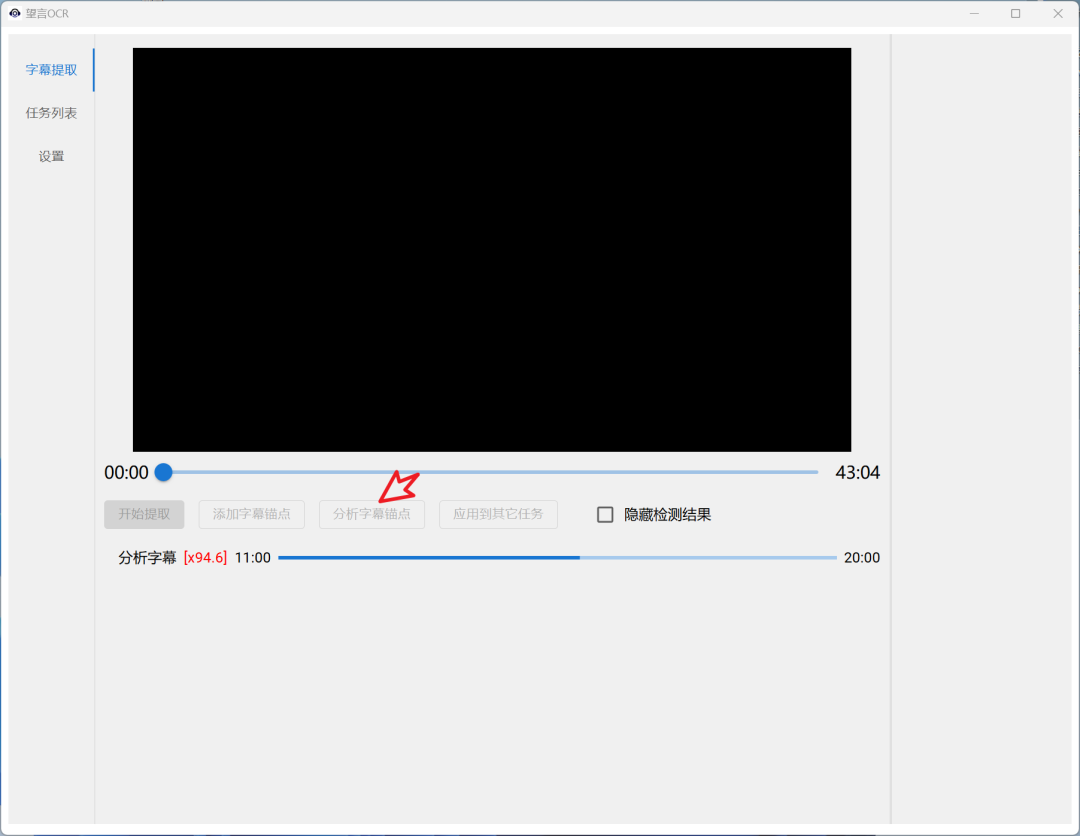Viewport: 1080px width, 836px height.
Task: Click the 添加字幕锚点 button
Action: (252, 514)
